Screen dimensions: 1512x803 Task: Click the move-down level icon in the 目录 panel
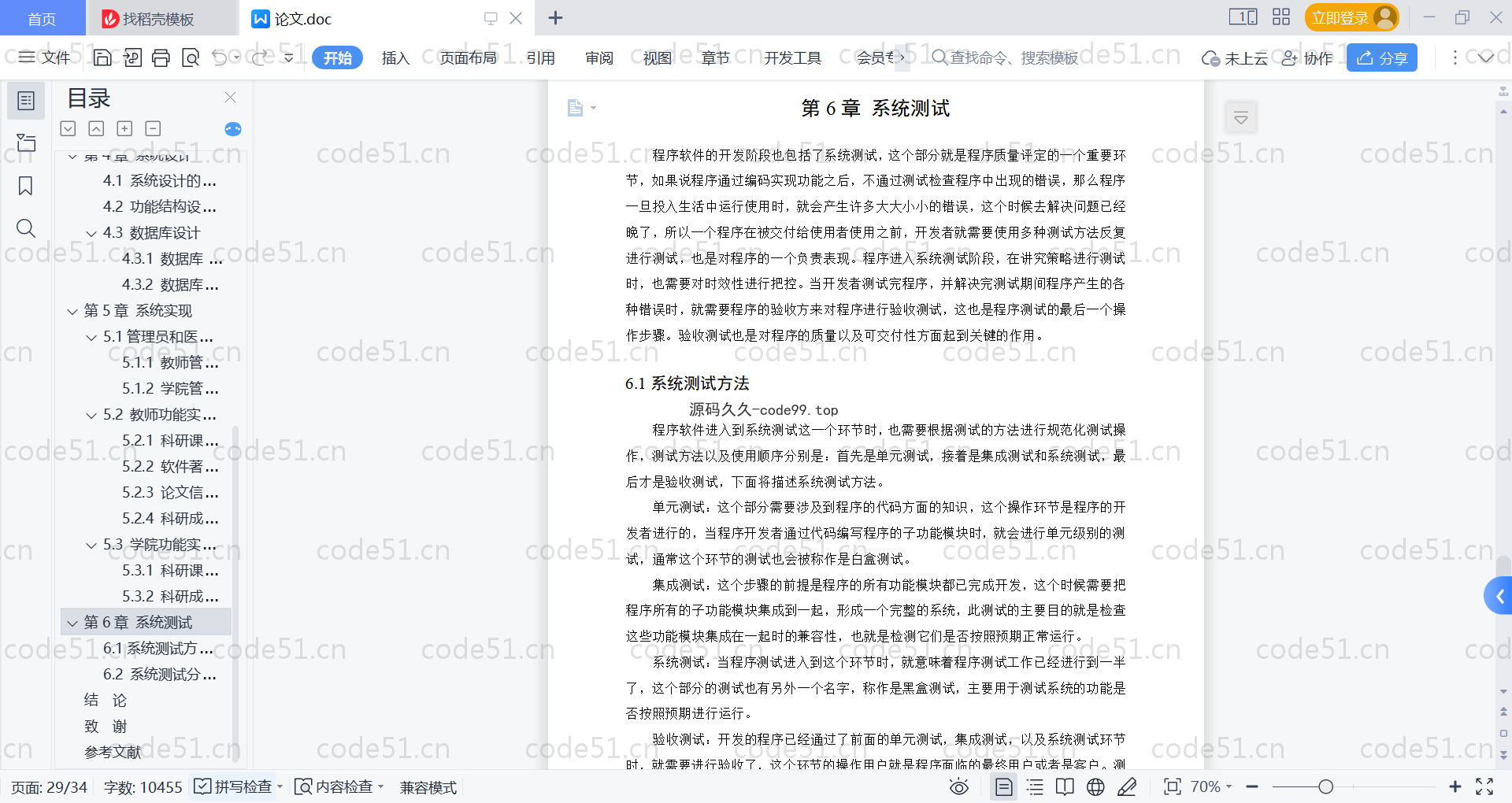[x=68, y=128]
